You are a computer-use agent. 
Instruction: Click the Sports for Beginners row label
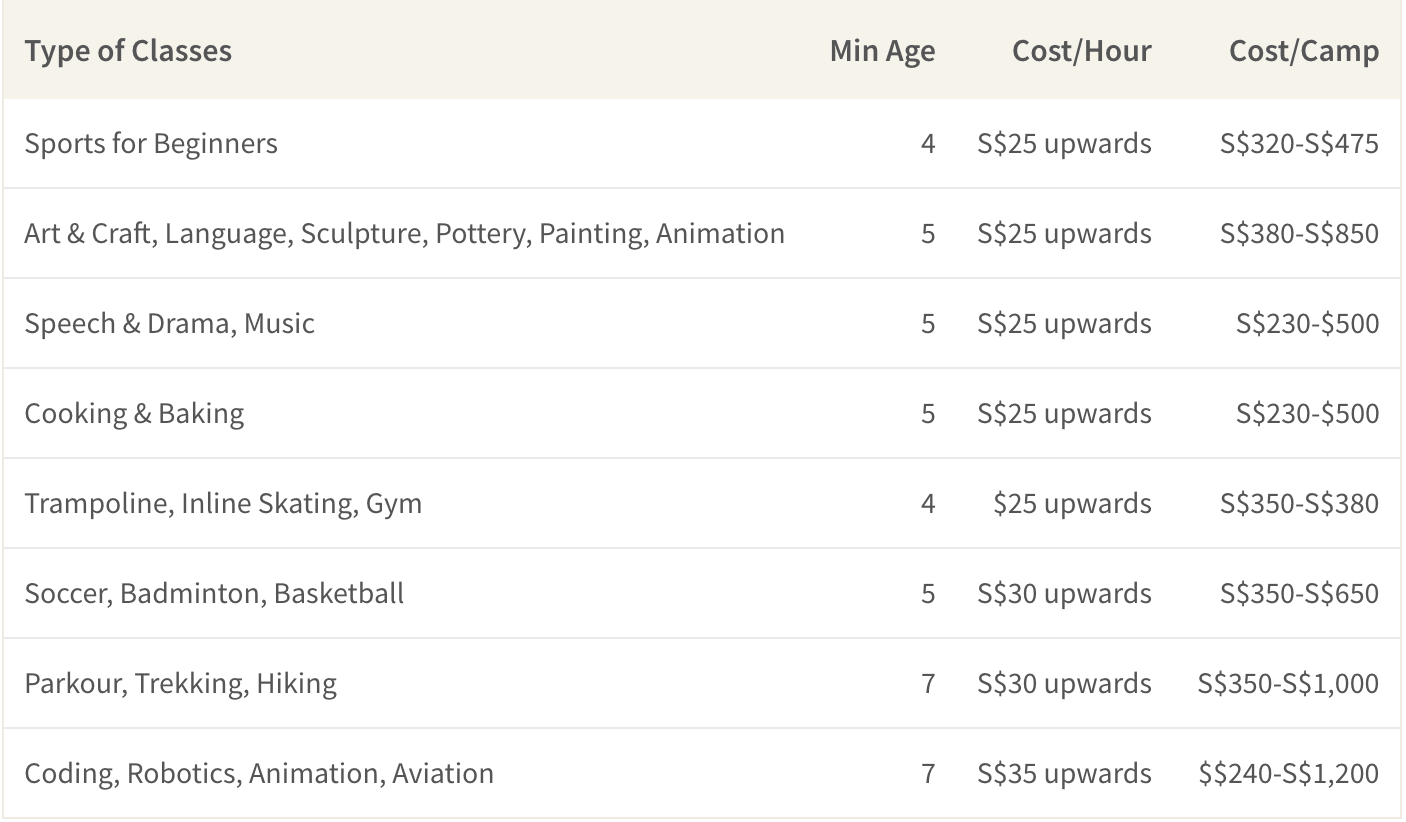[x=151, y=143]
